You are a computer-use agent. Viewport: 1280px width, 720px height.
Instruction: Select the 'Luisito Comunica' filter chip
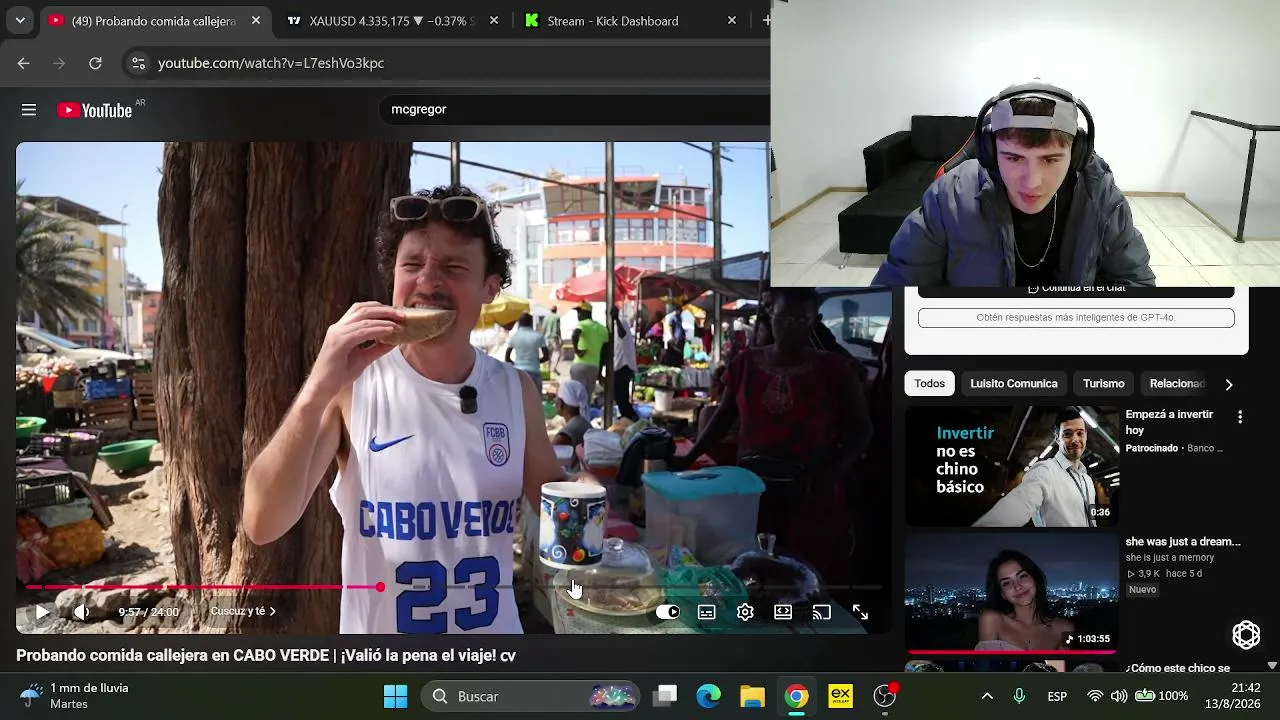point(1014,384)
